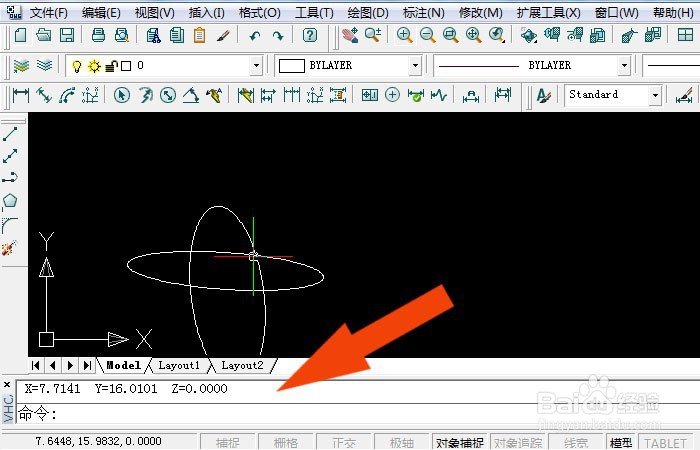
Task: Open the Help question mark icon
Action: (x=310, y=35)
